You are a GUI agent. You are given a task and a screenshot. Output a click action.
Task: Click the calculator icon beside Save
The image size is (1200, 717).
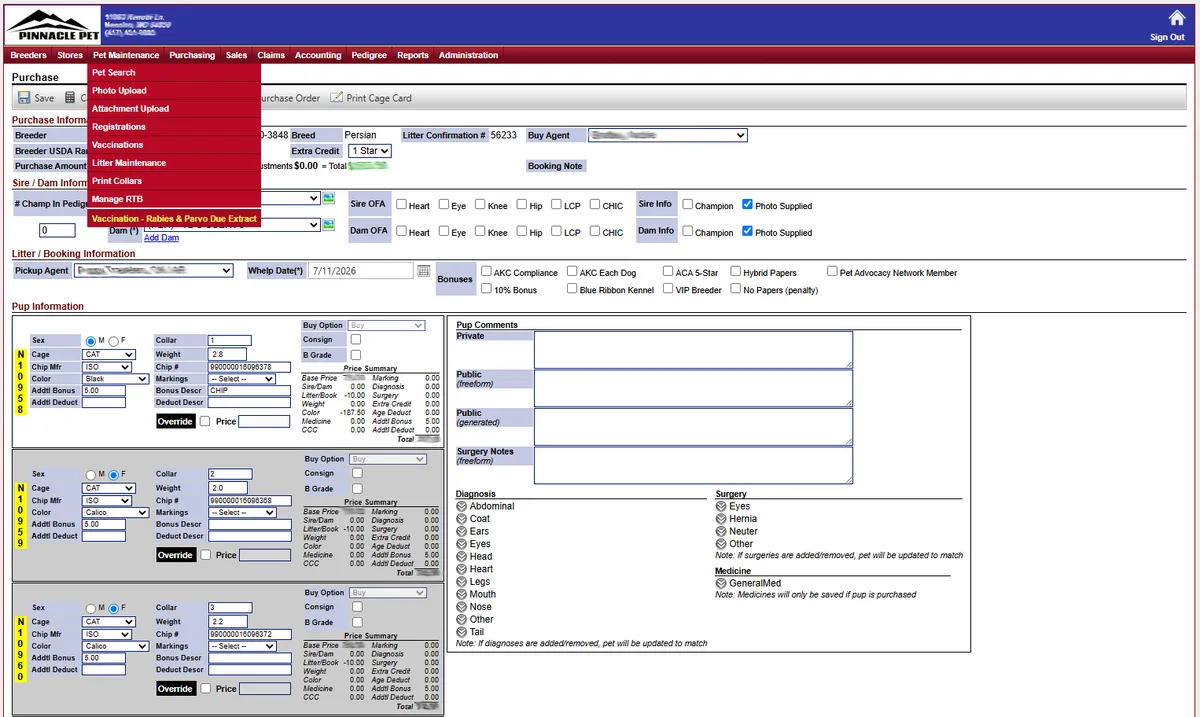(70, 98)
